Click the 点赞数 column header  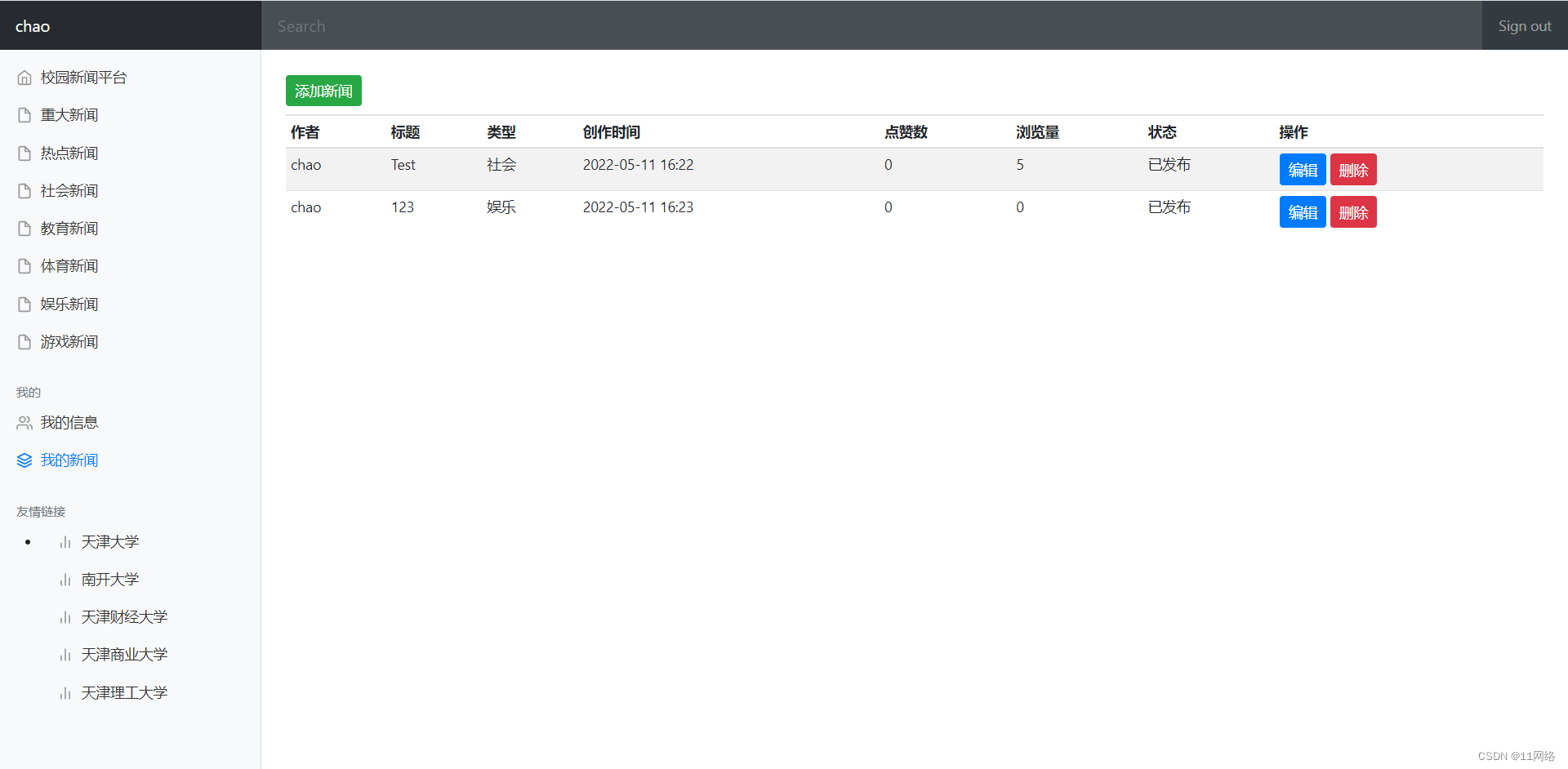[x=906, y=132]
